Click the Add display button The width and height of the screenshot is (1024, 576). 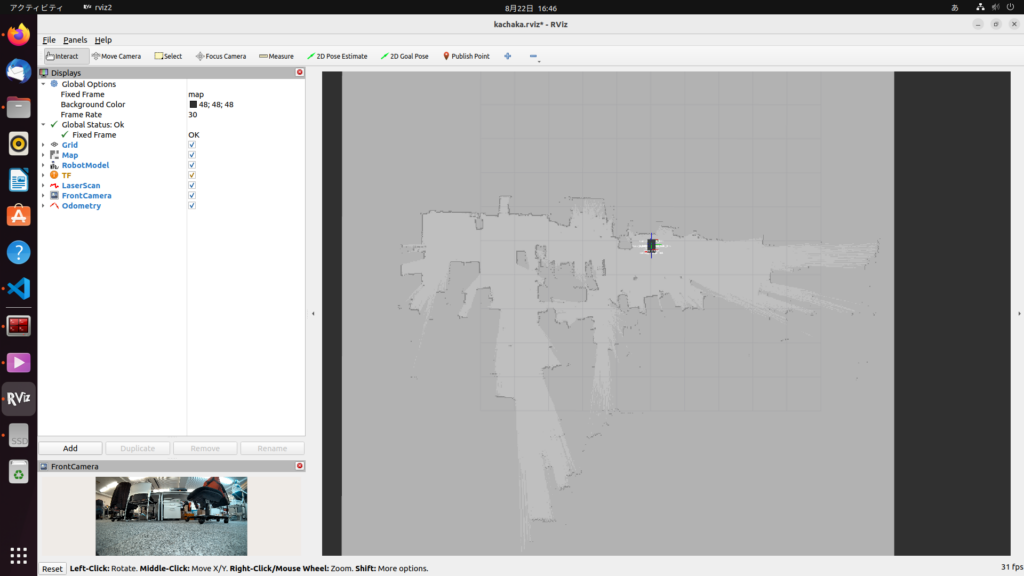[70, 448]
